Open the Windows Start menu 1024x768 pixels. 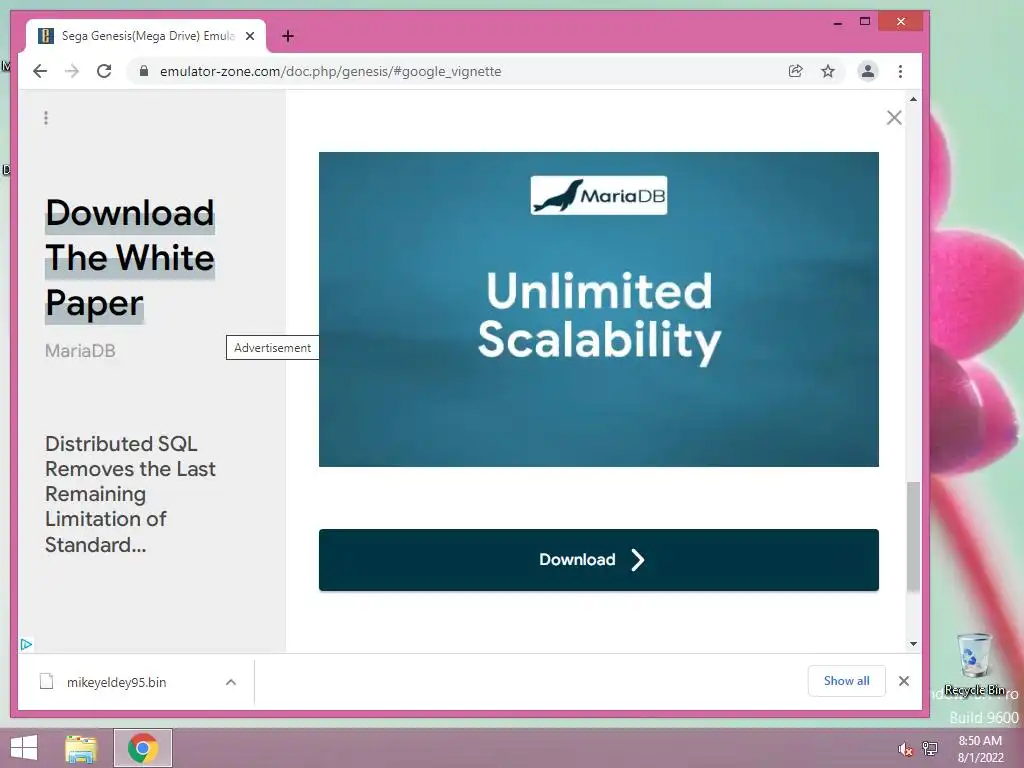click(24, 748)
